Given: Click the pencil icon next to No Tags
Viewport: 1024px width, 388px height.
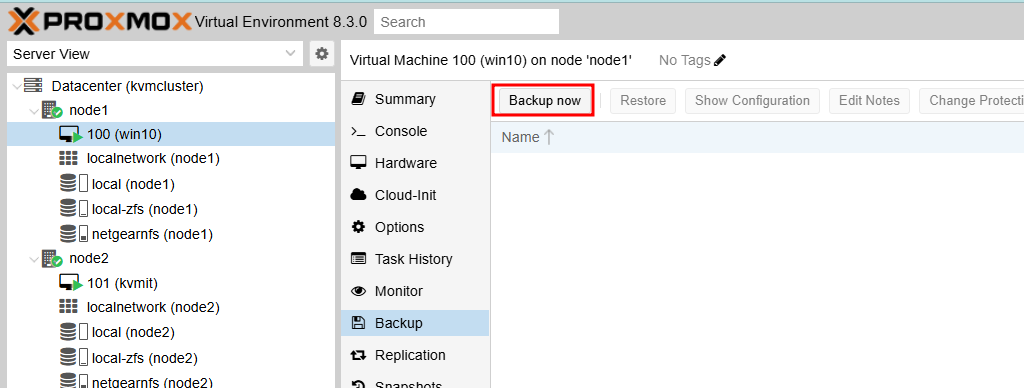Looking at the screenshot, I should tap(720, 61).
